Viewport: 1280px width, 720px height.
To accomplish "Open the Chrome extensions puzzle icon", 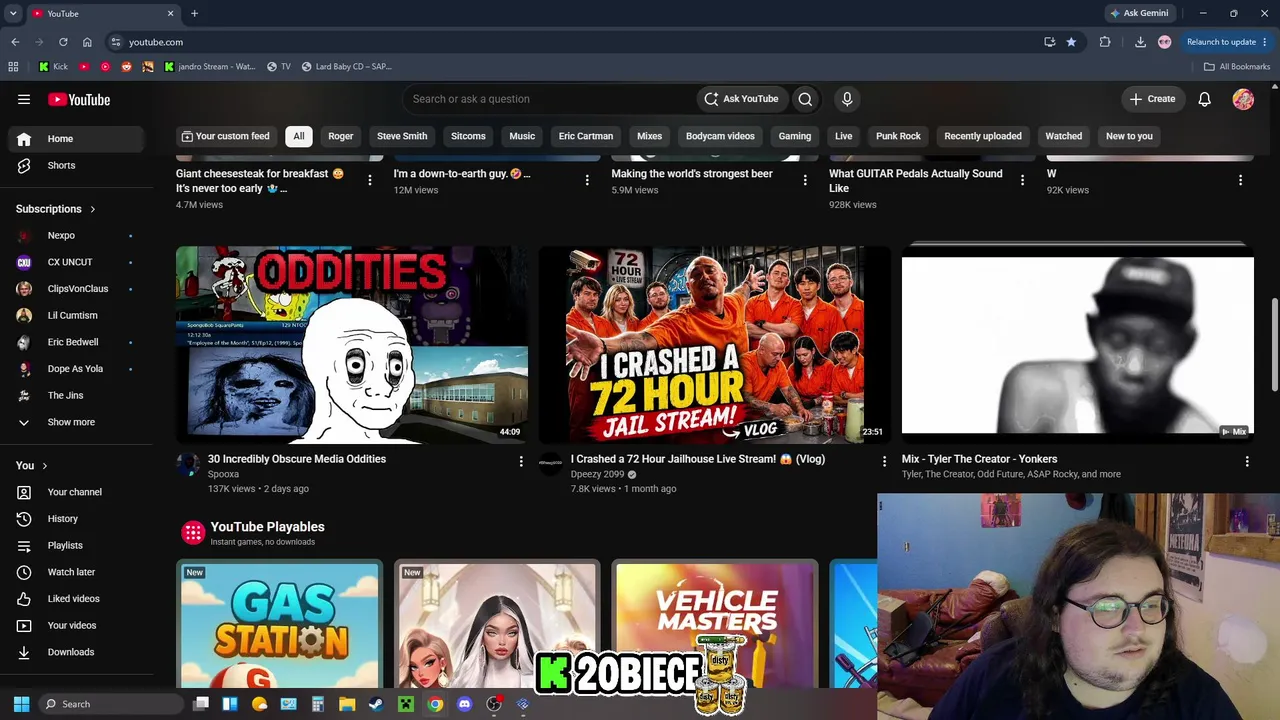I will pyautogui.click(x=1105, y=42).
